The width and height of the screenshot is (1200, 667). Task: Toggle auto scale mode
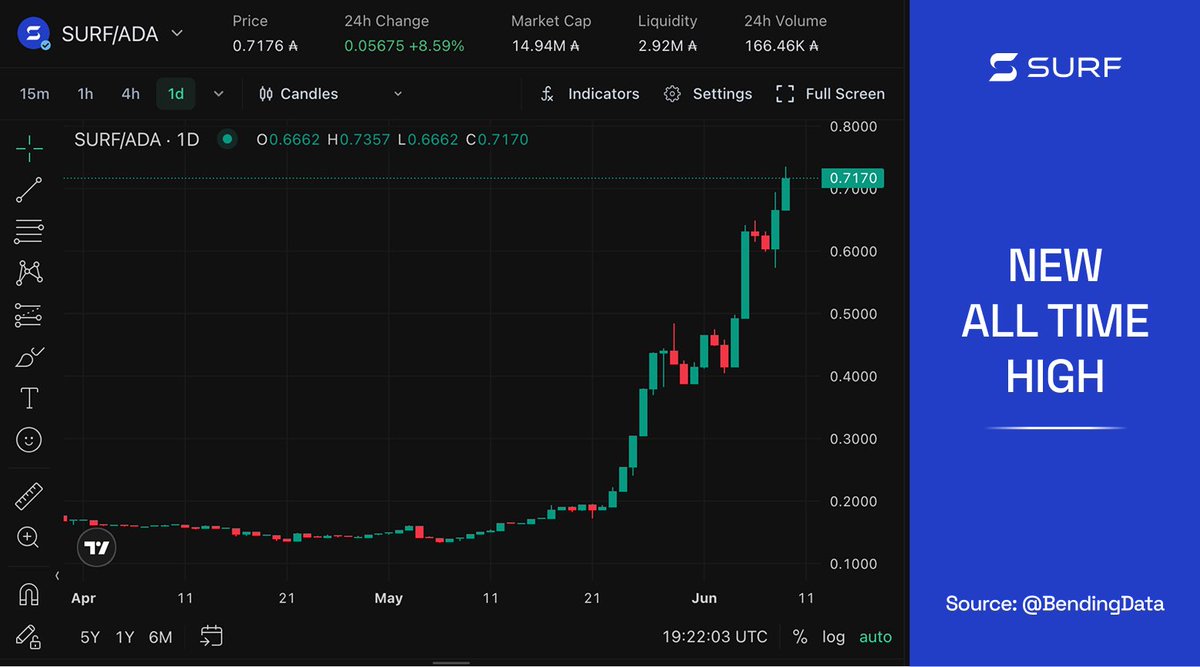(x=875, y=637)
